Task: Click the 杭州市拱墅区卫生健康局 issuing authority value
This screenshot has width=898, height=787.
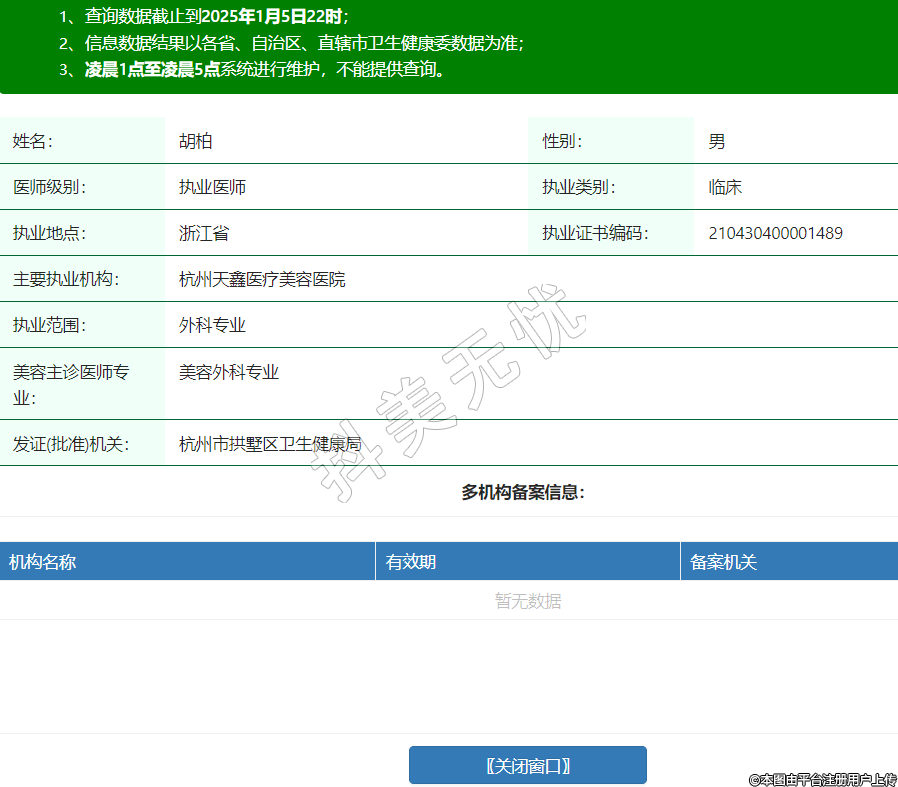Action: pos(269,445)
